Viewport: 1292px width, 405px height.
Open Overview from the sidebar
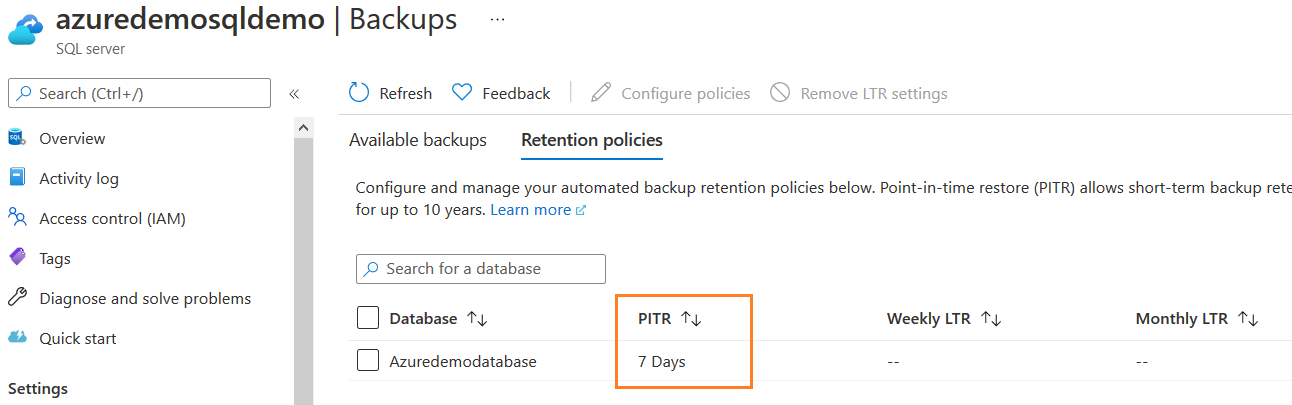click(x=72, y=139)
